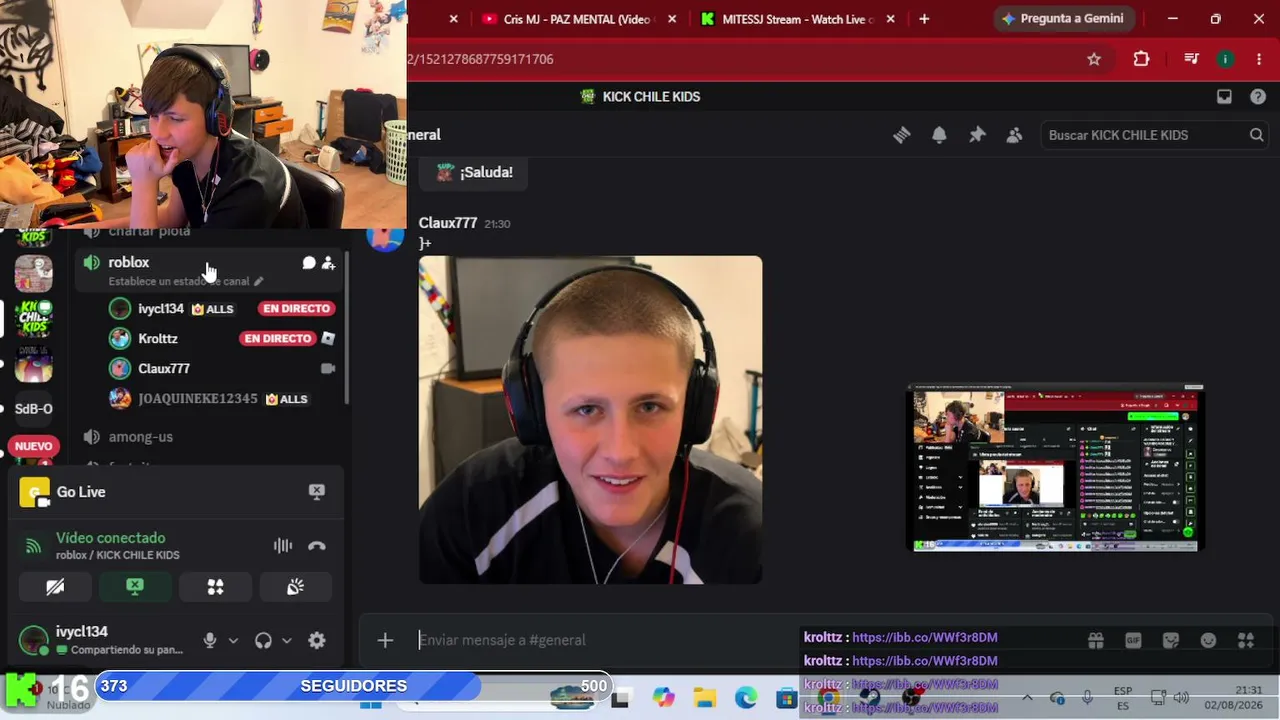1280x720 pixels.
Task: Open emoji picker in message bar
Action: (x=1208, y=640)
